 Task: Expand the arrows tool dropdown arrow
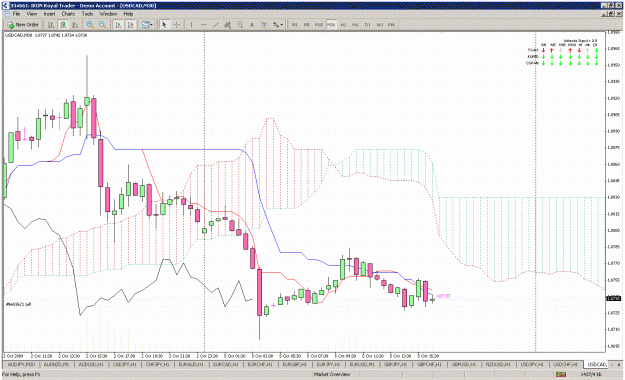point(282,25)
